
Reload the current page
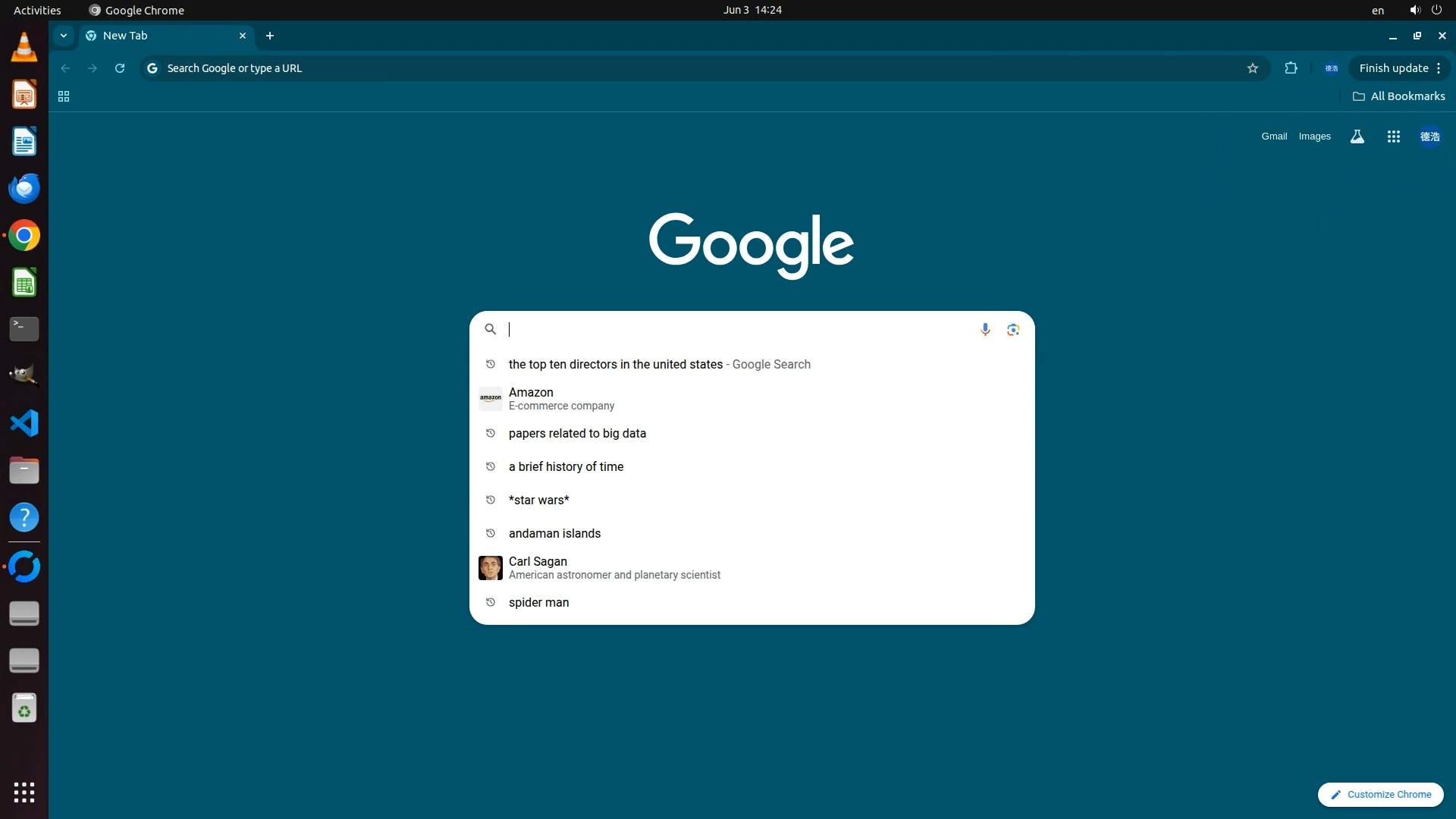click(120, 68)
